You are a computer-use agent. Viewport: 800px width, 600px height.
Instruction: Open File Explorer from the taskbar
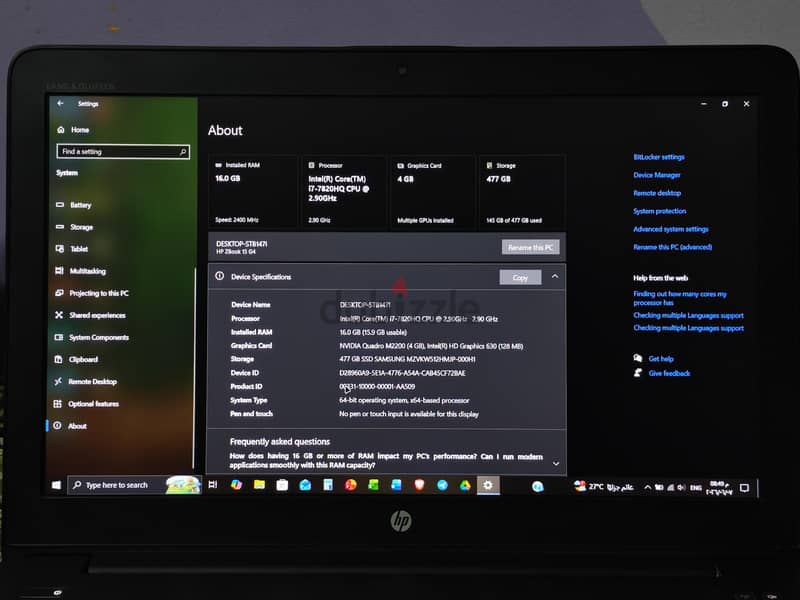pos(259,485)
